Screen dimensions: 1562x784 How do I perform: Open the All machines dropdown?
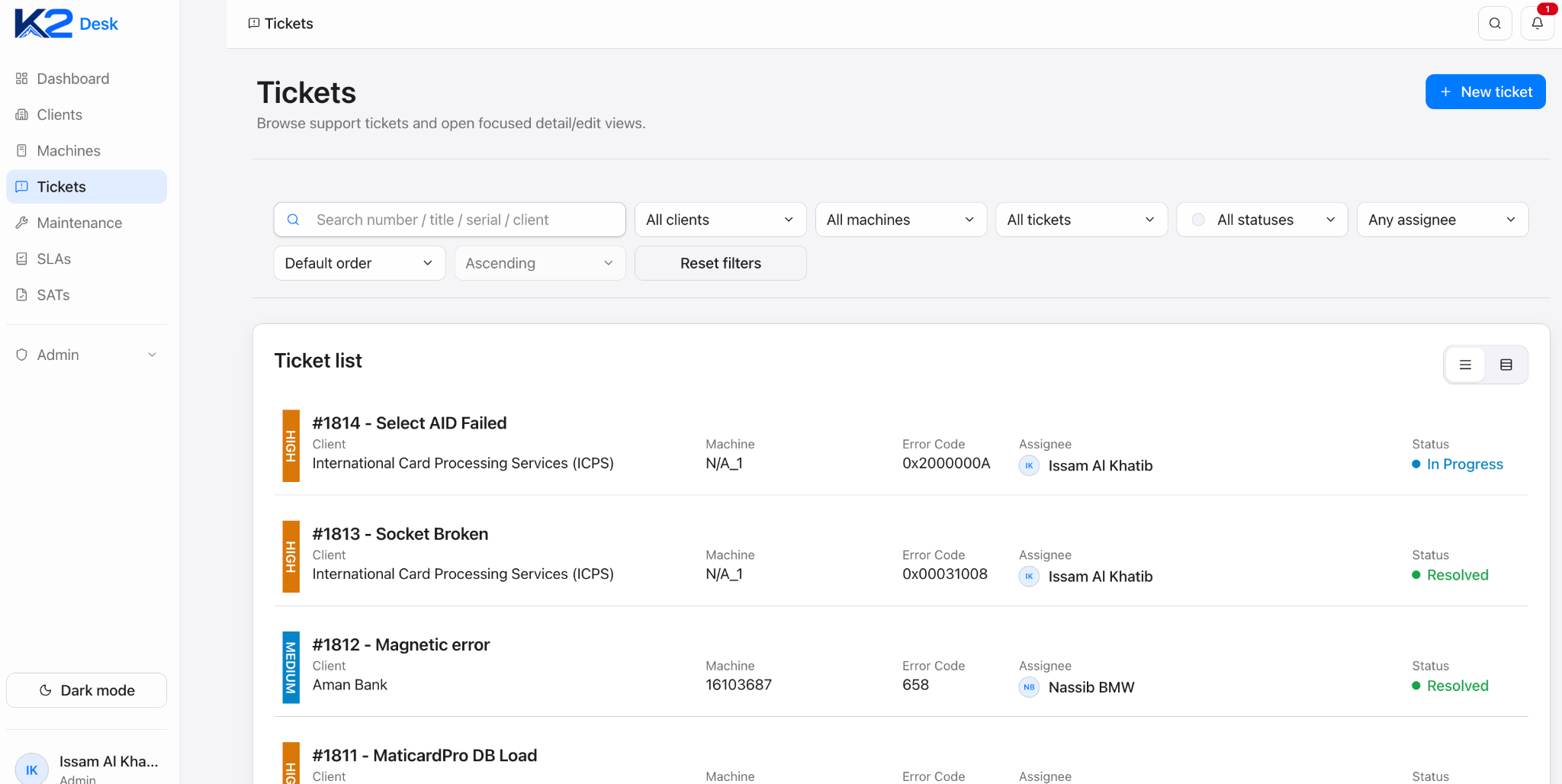click(901, 220)
